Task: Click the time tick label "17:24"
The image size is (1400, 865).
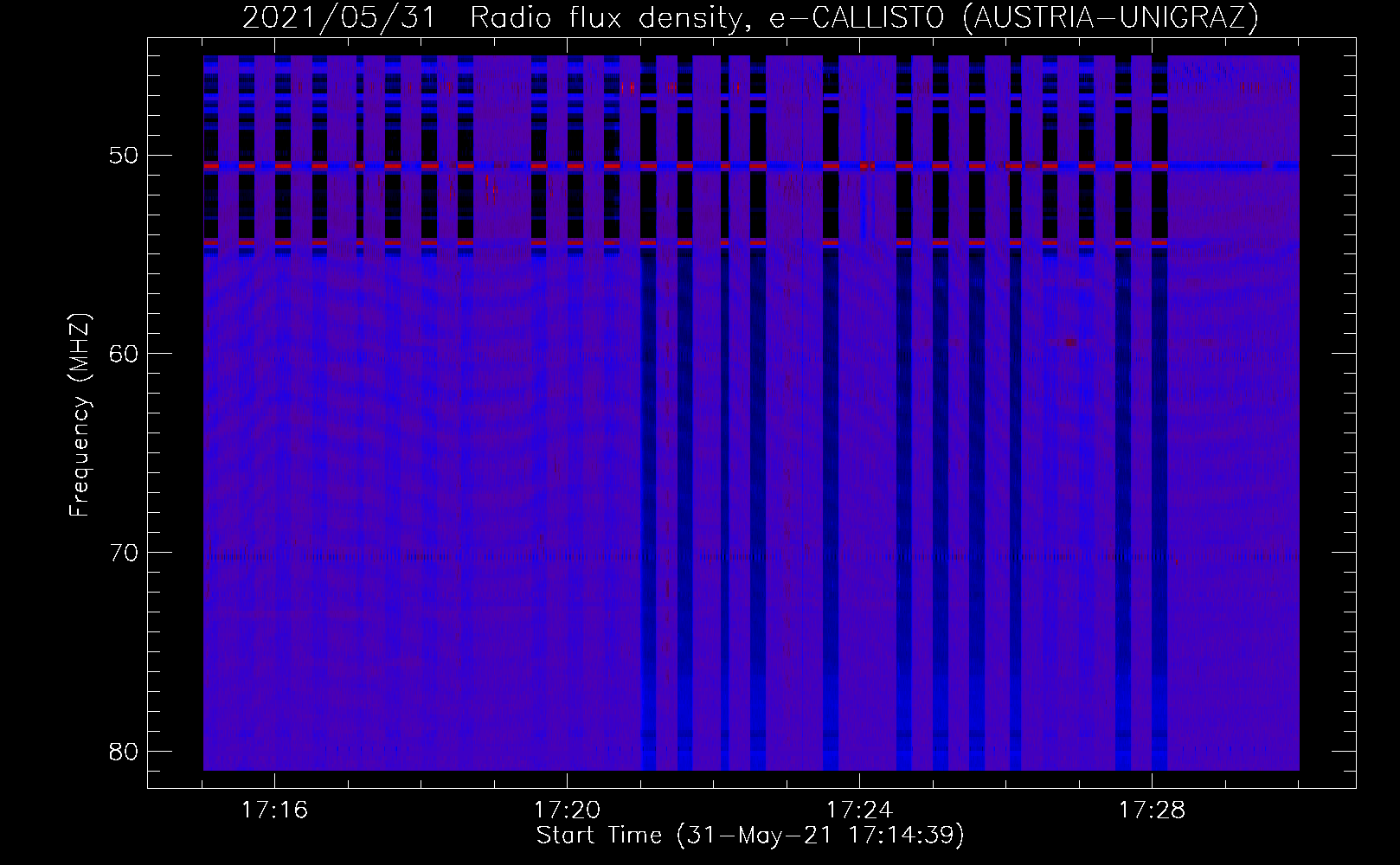Action: (x=860, y=811)
